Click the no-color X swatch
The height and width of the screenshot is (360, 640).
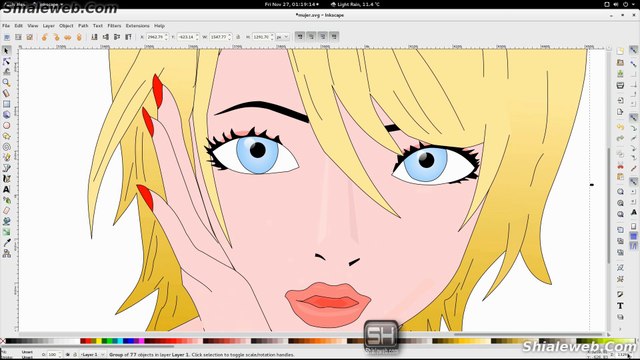pyautogui.click(x=2, y=341)
